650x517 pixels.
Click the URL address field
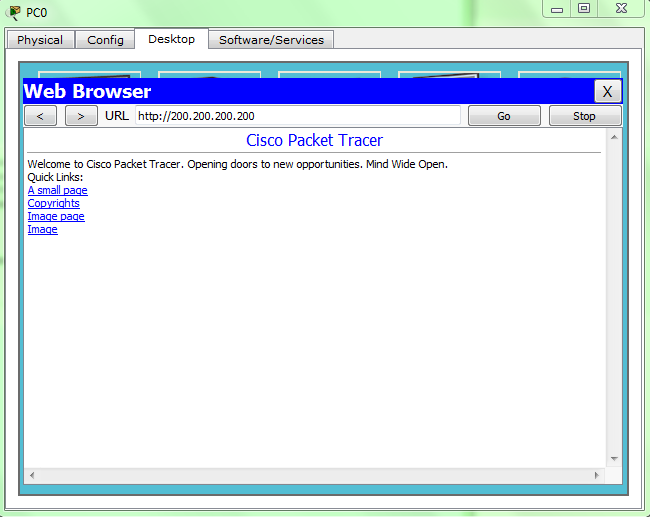click(x=298, y=116)
